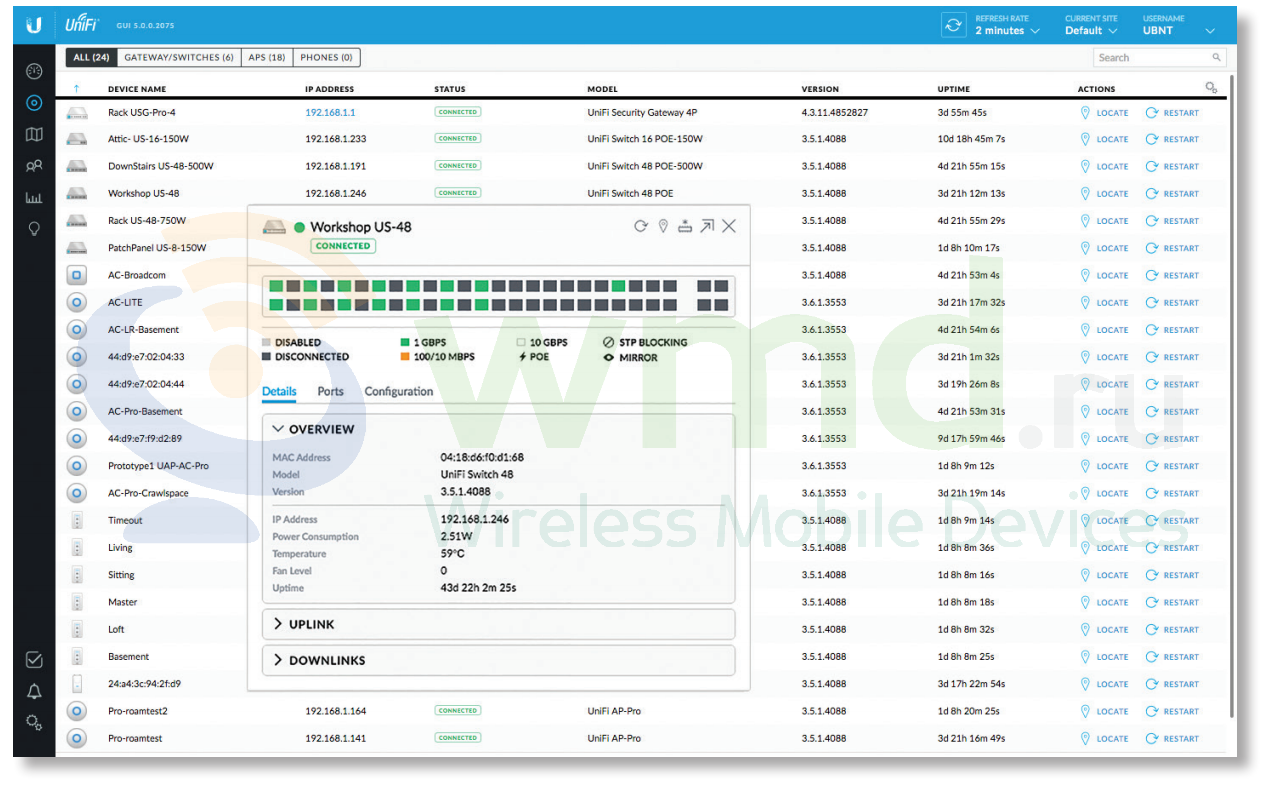Viewport: 1265px width, 787px height.
Task: Open the Alerts bell in the sidebar
Action: [34, 691]
